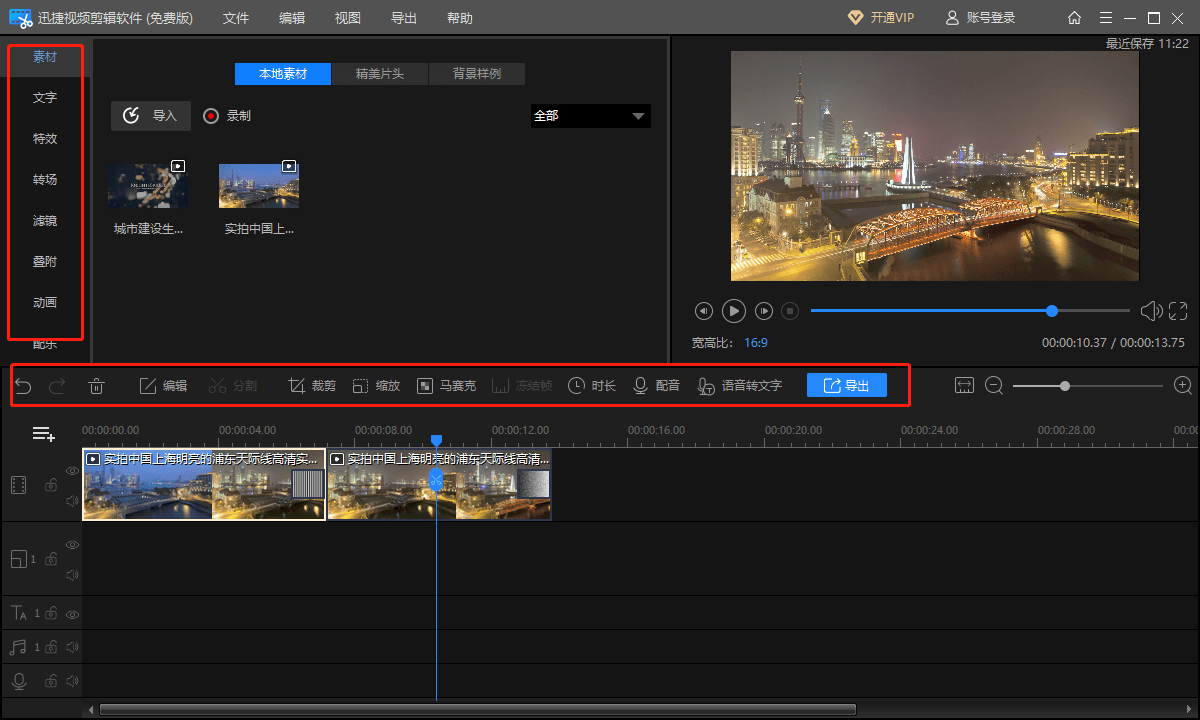Open the 16:9 aspect ratio selector
Image resolution: width=1200 pixels, height=720 pixels.
point(755,342)
